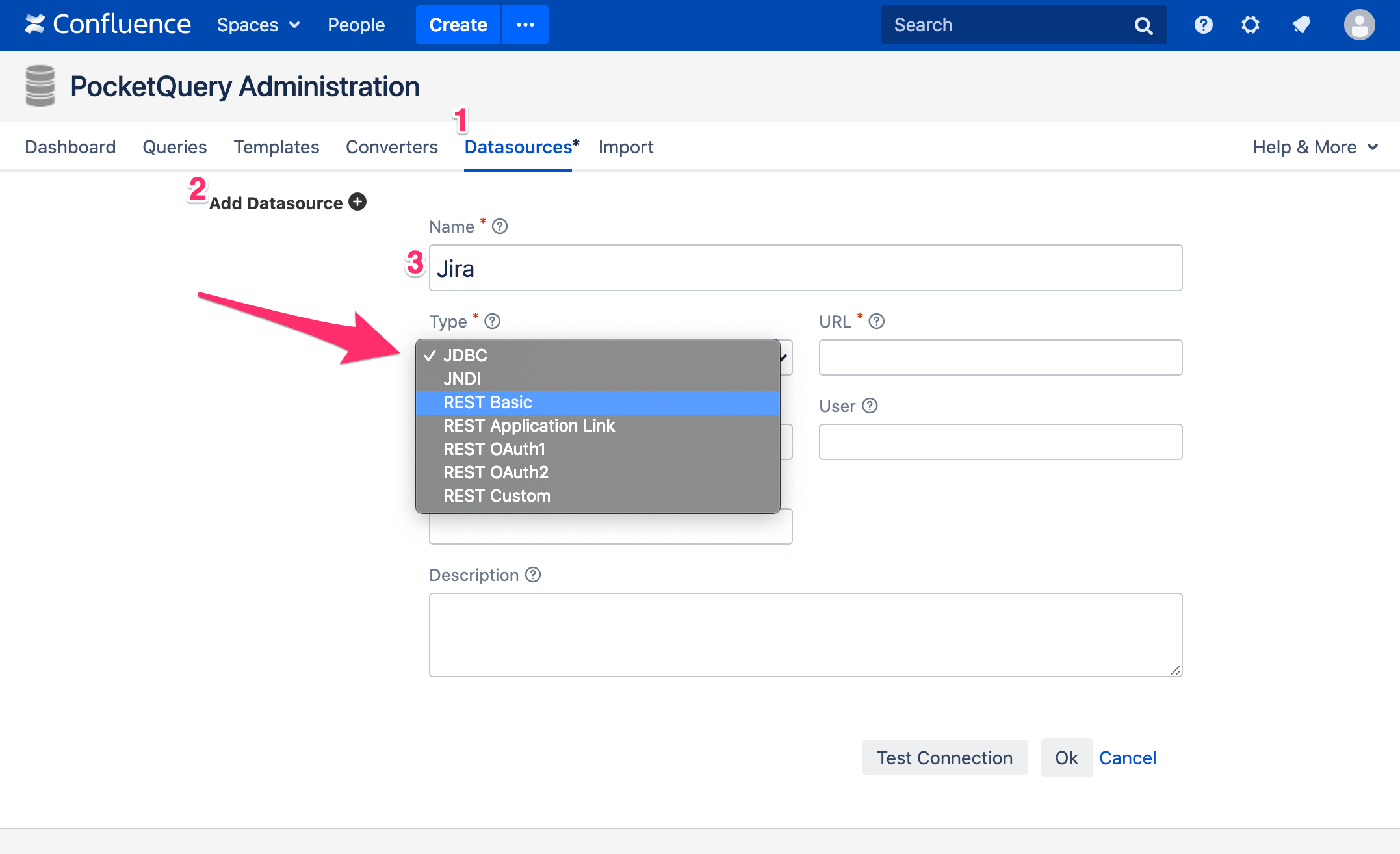Click the Create button

pyautogui.click(x=458, y=25)
